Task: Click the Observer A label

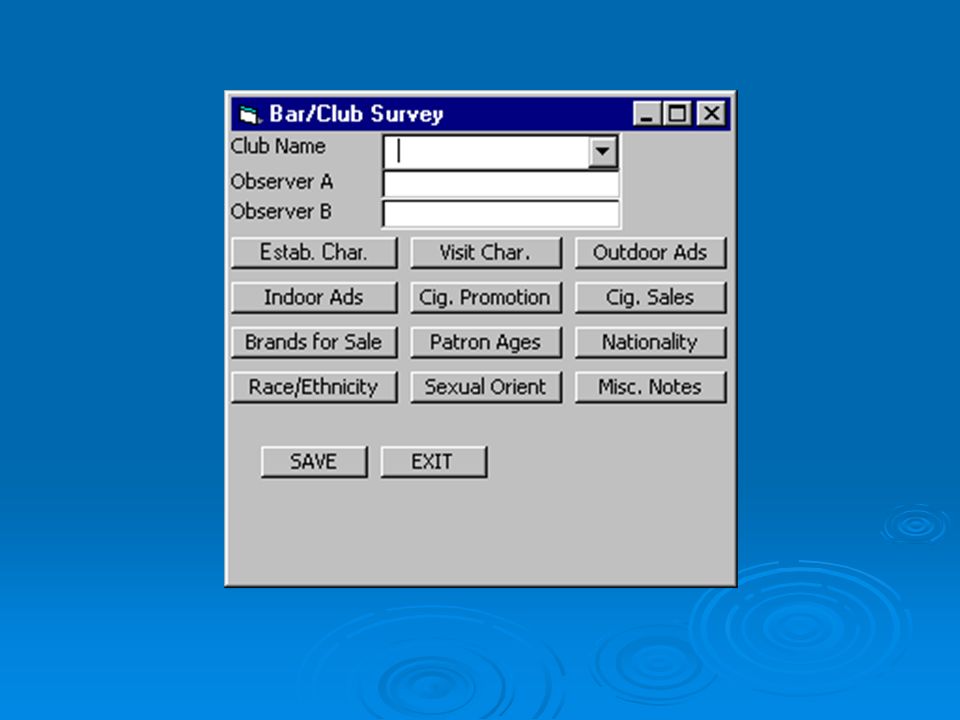Action: (x=282, y=182)
